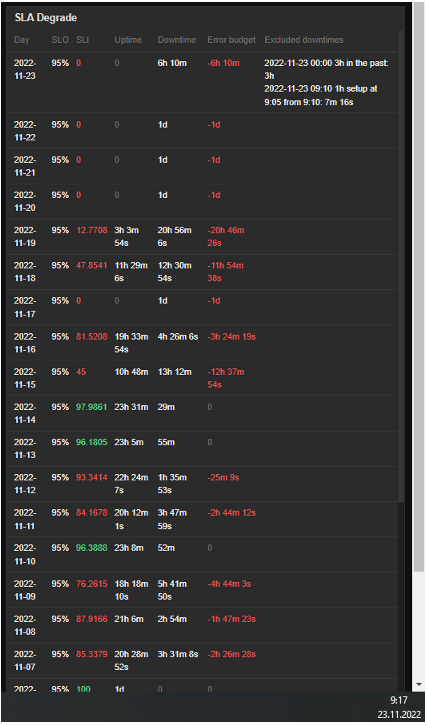Image resolution: width=427 pixels, height=726 pixels.
Task: Select the 2022-11-23 row date
Action: coord(25,69)
